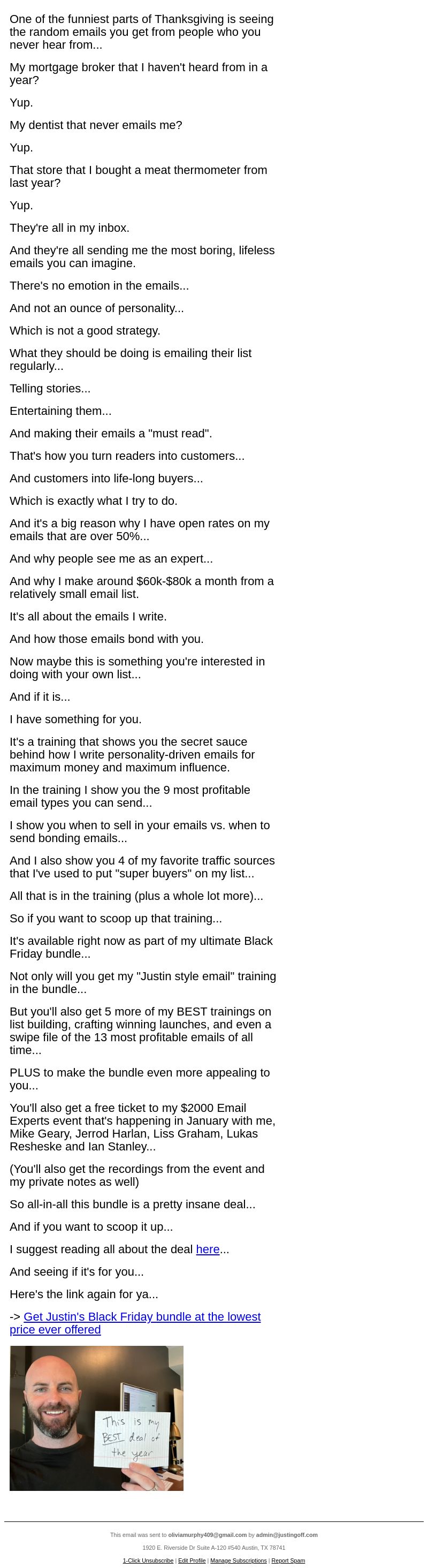Open the 'here' link about the deal
The image size is (428, 1568).
point(208,1249)
